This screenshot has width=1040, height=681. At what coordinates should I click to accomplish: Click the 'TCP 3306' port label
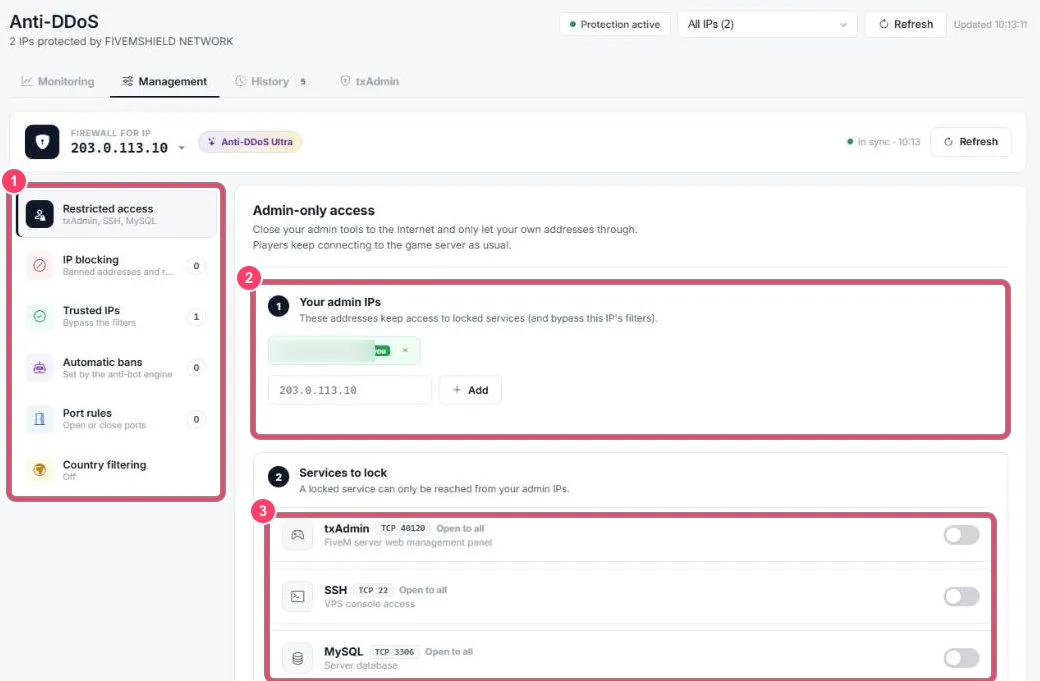(395, 652)
